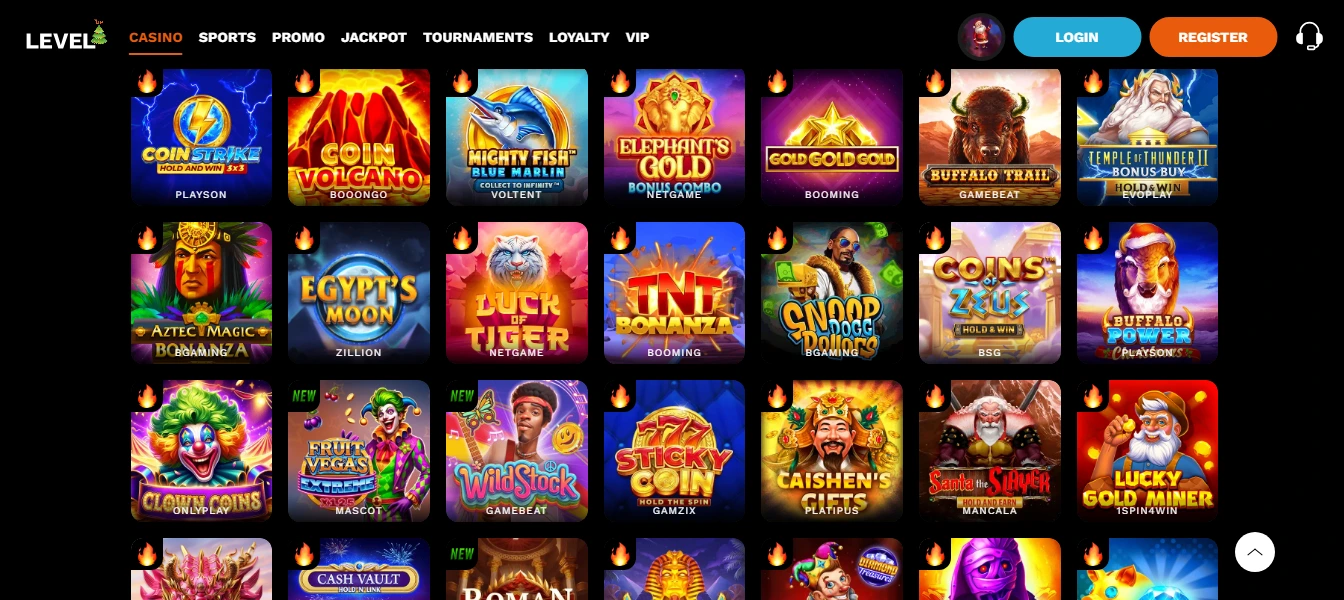The height and width of the screenshot is (600, 1344).
Task: Click the NEW badge on Wild Stock
Action: (462, 396)
